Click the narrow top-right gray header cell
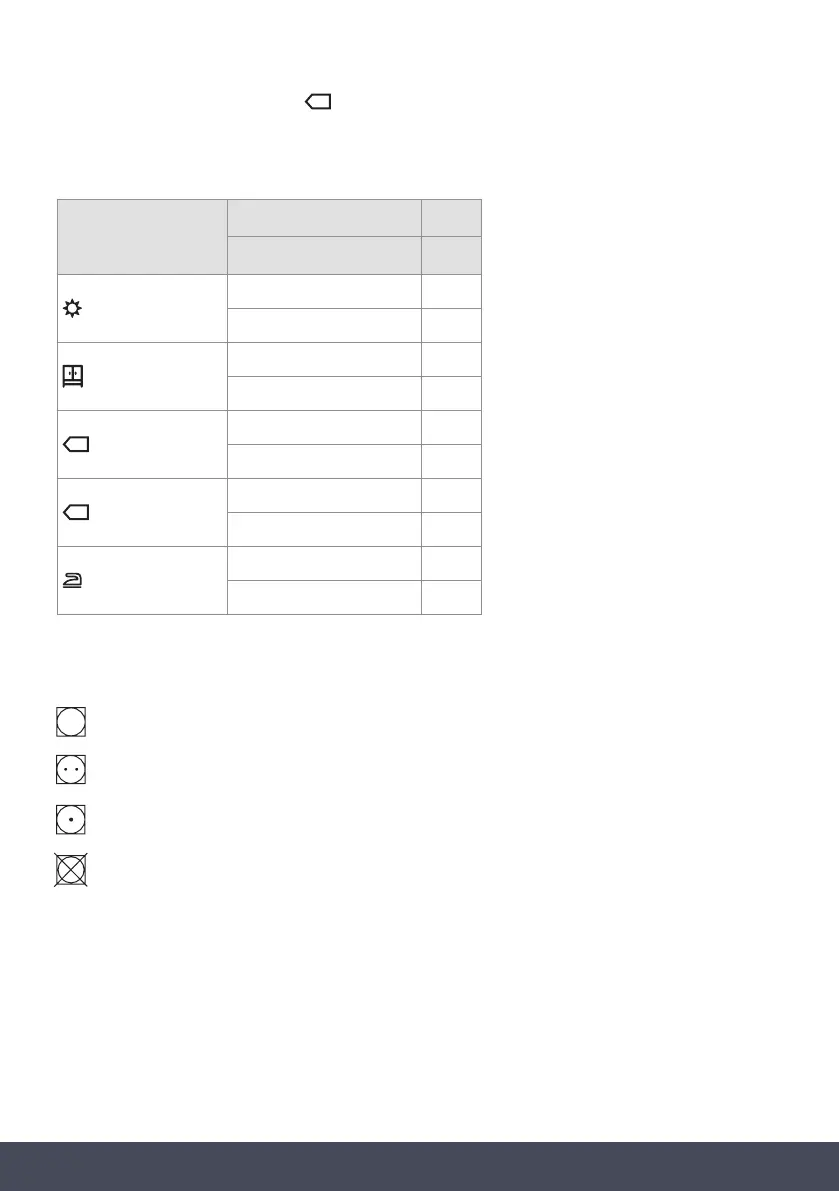This screenshot has height=1191, width=839. coord(451,218)
